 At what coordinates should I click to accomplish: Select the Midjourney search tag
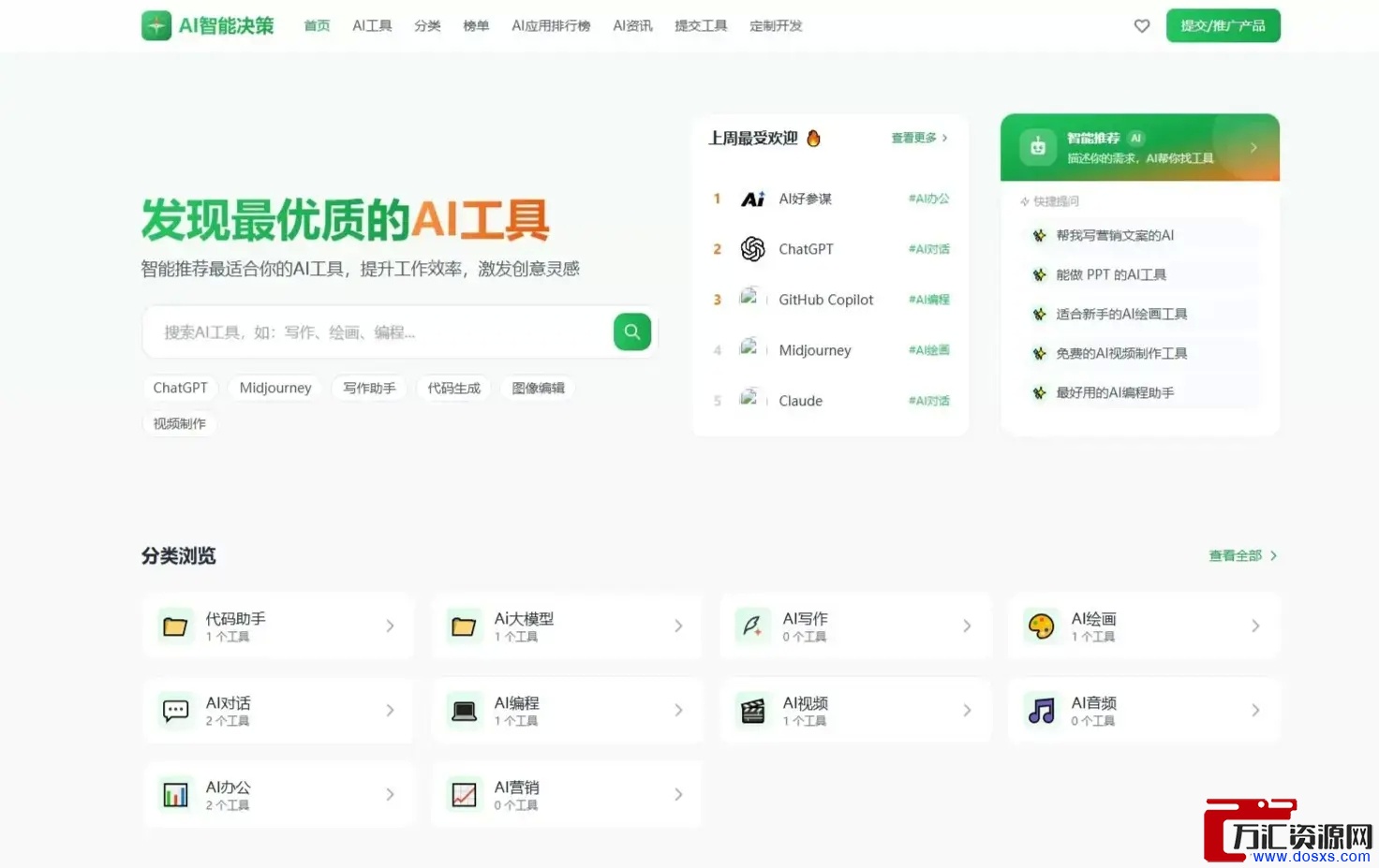click(275, 388)
